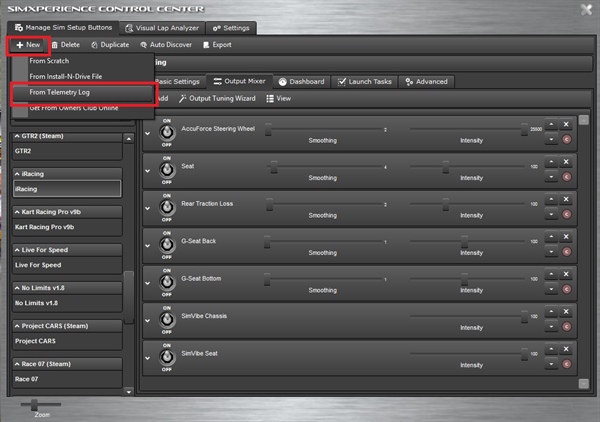The image size is (600, 422).
Task: Remove the Rear Traction Loss output row
Action: coord(566,199)
